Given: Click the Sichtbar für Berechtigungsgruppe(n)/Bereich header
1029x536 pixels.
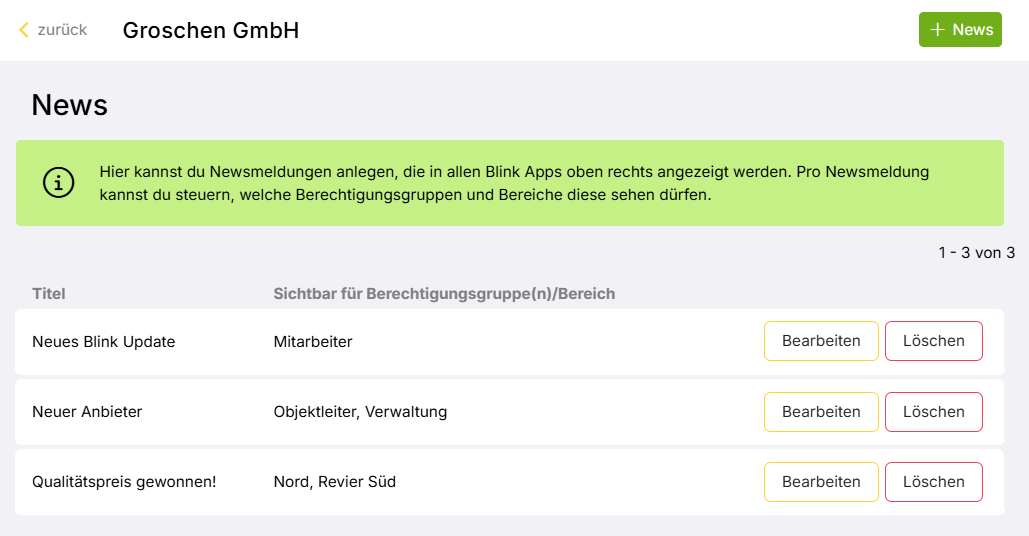Looking at the screenshot, I should 444,294.
